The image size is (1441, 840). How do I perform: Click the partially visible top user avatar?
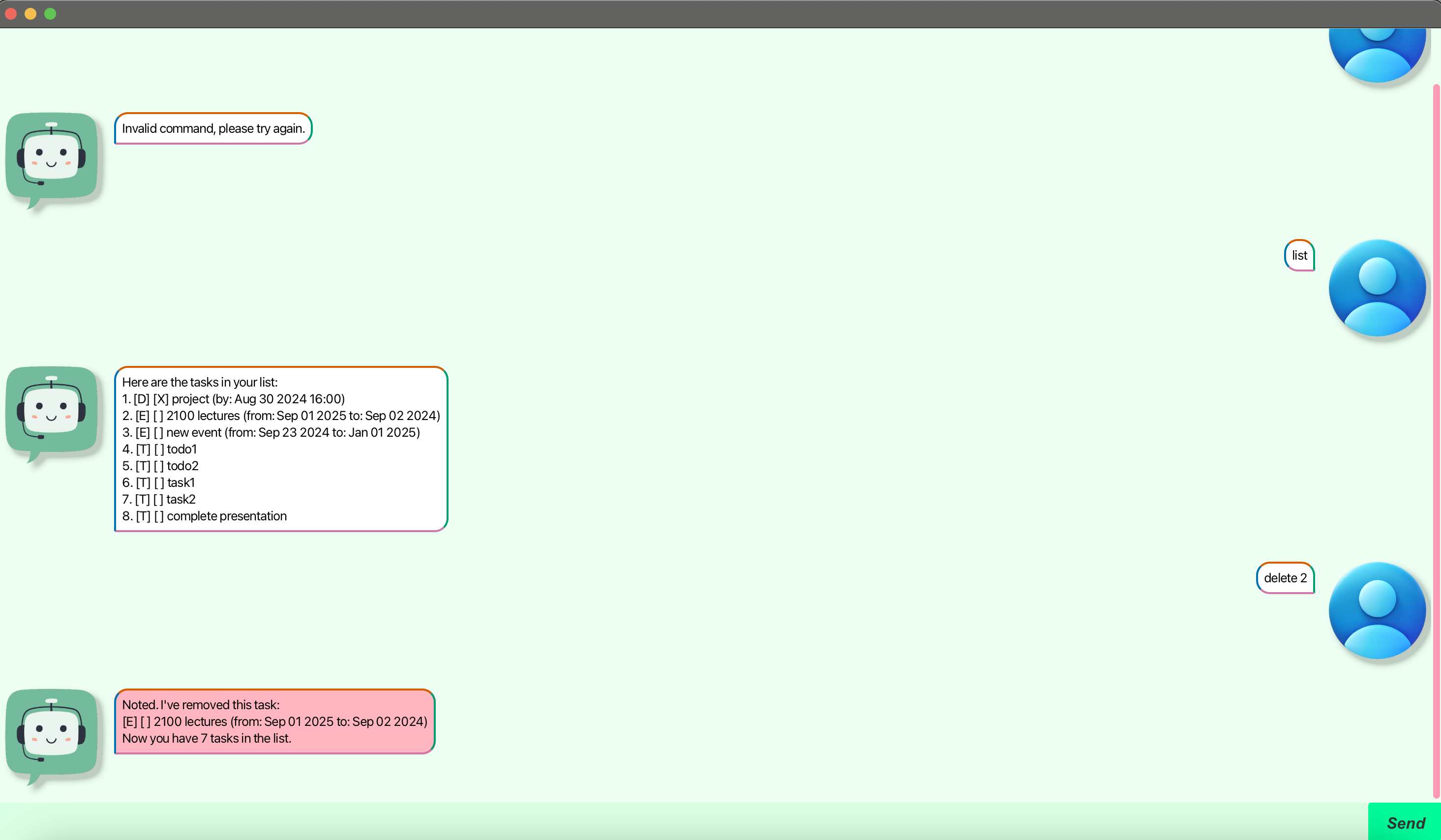tap(1377, 55)
